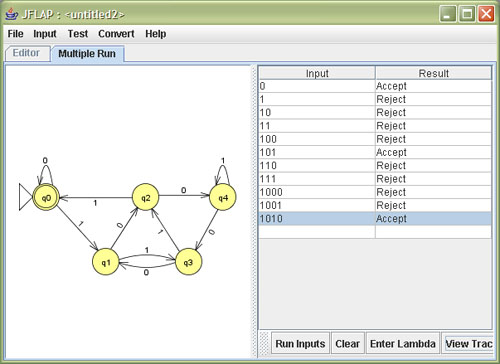The width and height of the screenshot is (500, 364).
Task: Select the input cell '101'
Action: point(317,152)
